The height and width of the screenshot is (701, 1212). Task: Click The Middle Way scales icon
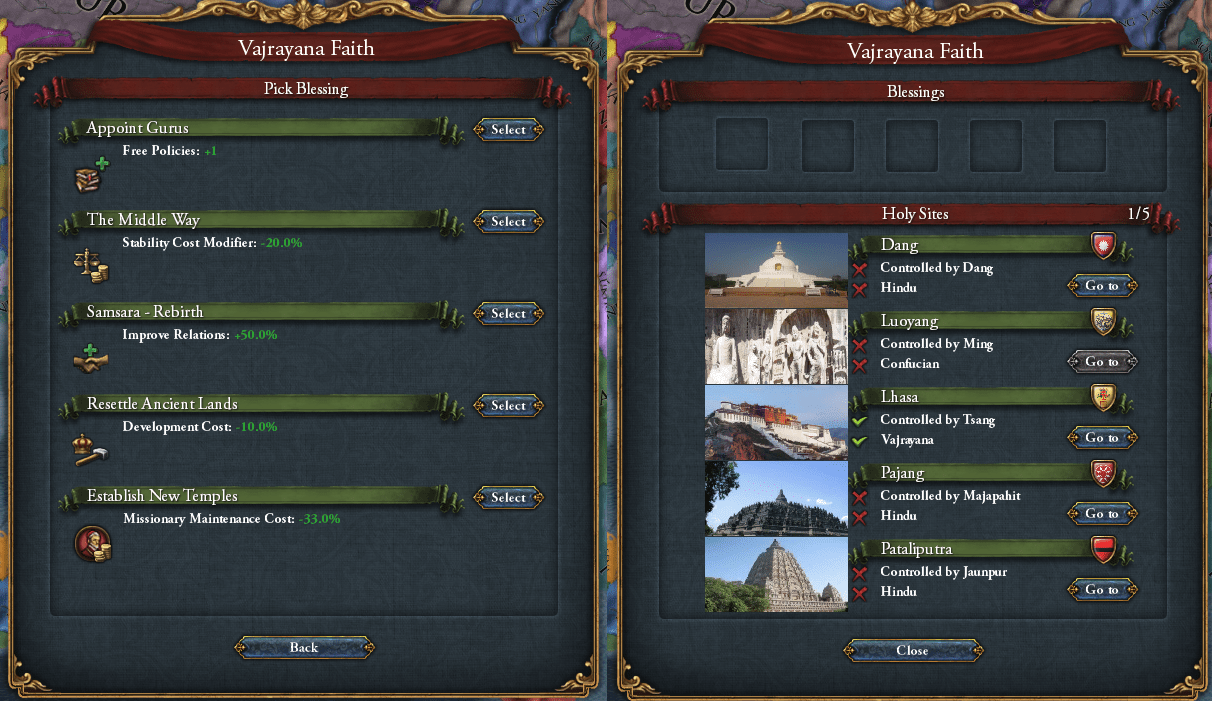coord(92,265)
